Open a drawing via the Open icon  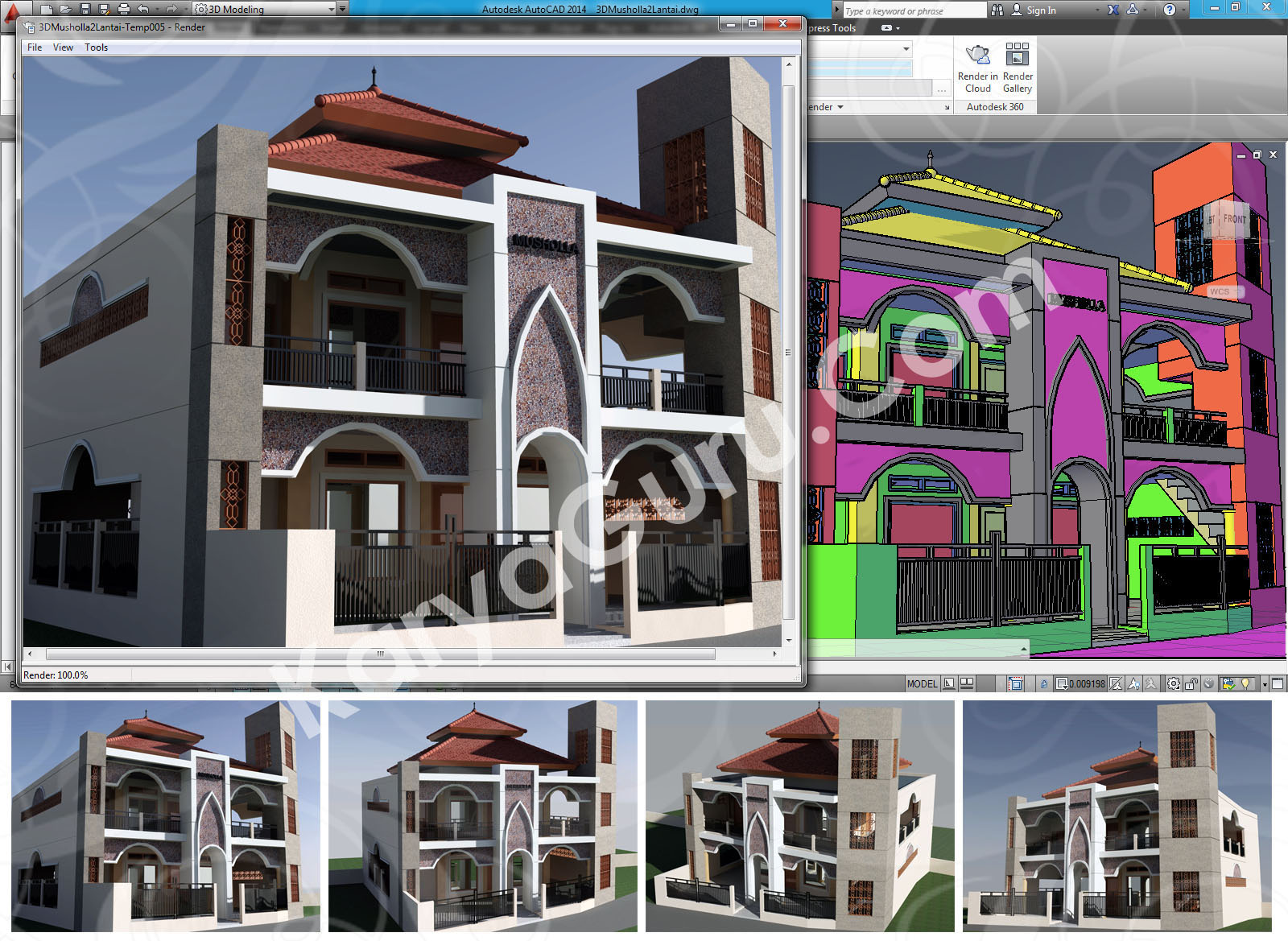tap(65, 10)
